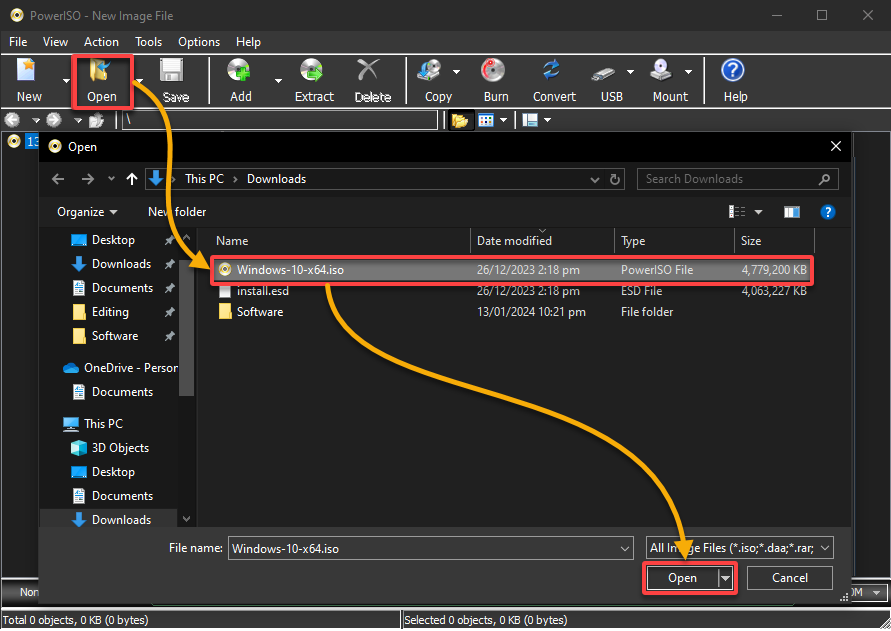Click the USB drive toolbar icon
Image resolution: width=891 pixels, height=631 pixels.
(603, 73)
